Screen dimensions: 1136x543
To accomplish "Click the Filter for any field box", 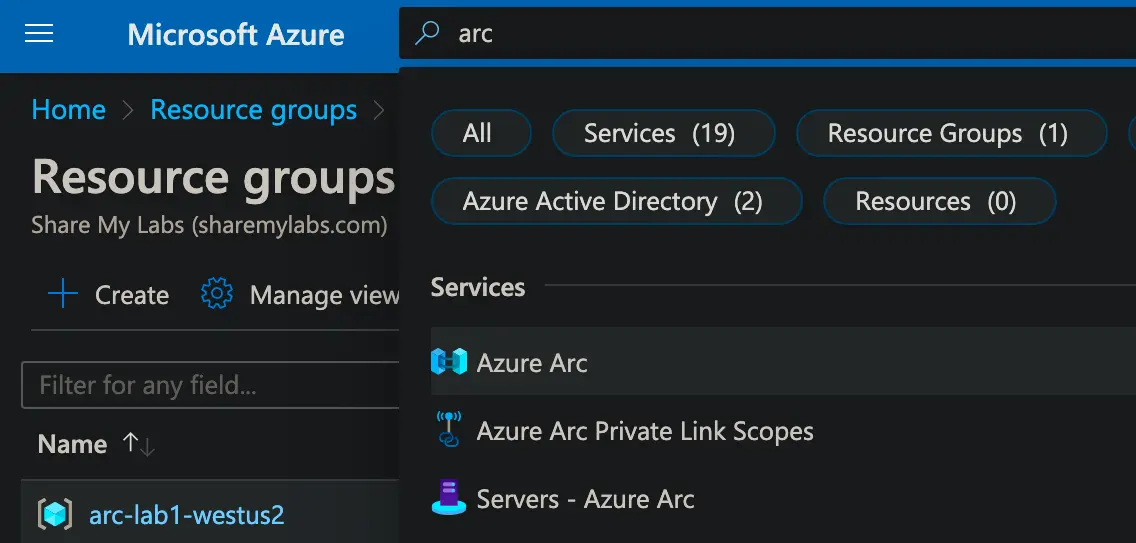I will click(x=210, y=385).
